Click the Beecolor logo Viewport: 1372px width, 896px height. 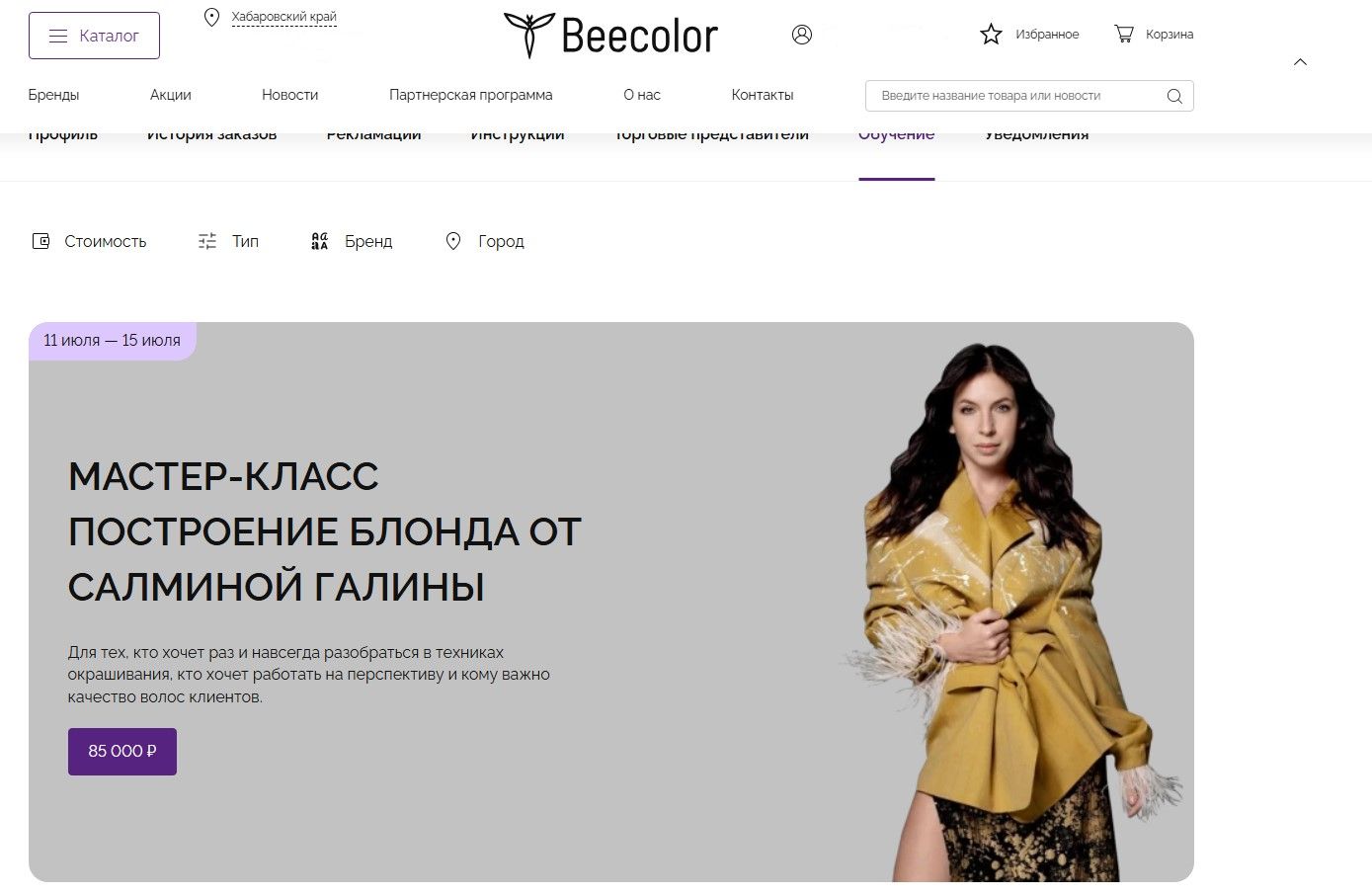click(610, 36)
